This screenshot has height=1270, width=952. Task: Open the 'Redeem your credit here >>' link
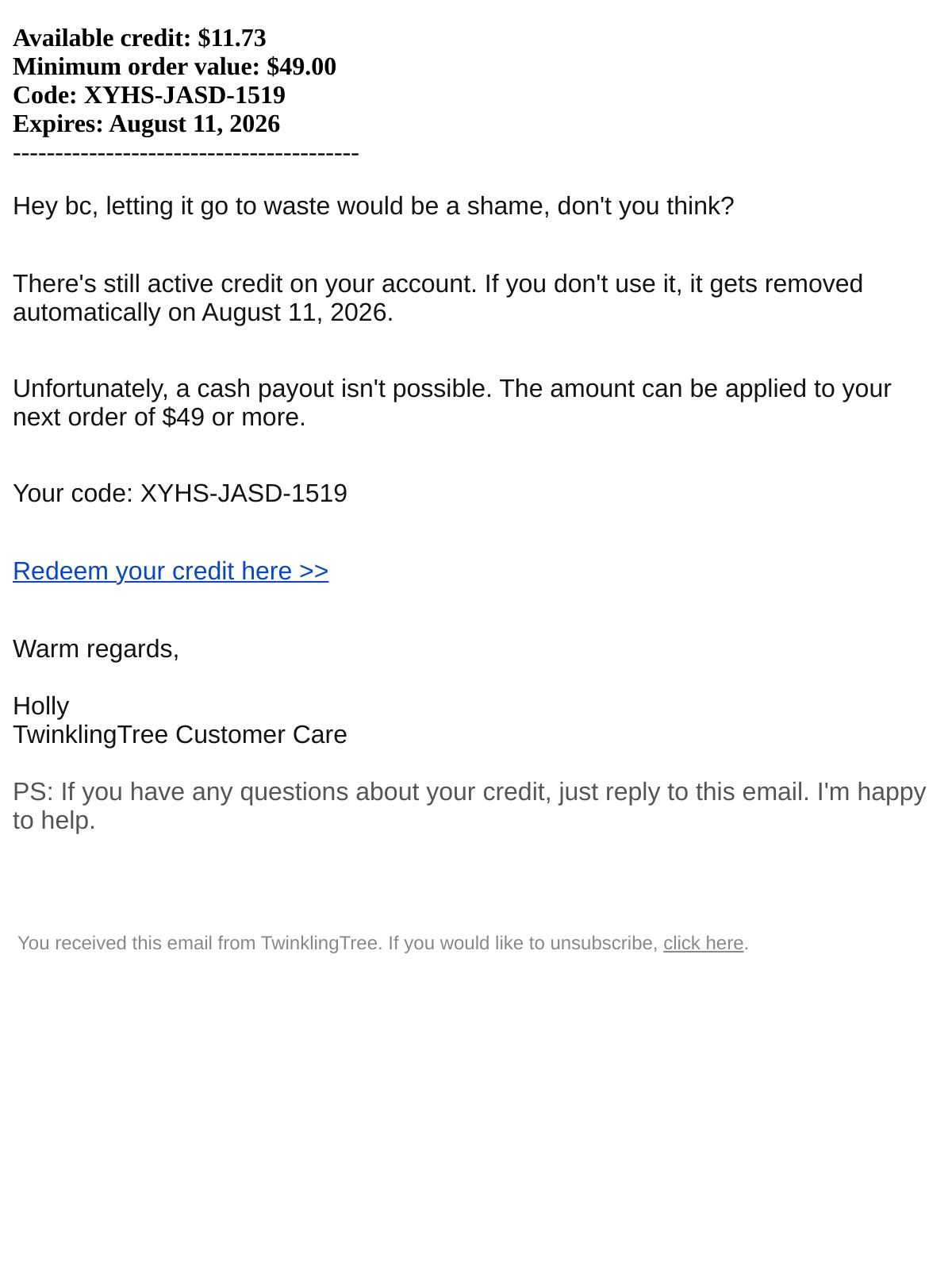(171, 571)
